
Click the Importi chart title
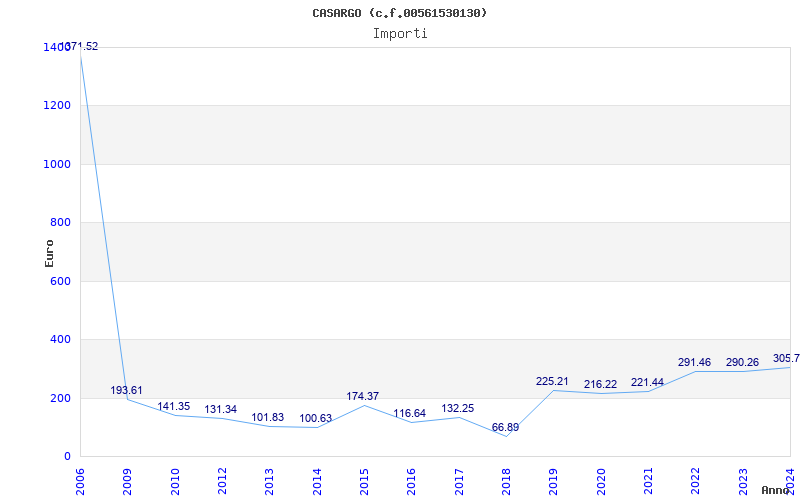[400, 34]
